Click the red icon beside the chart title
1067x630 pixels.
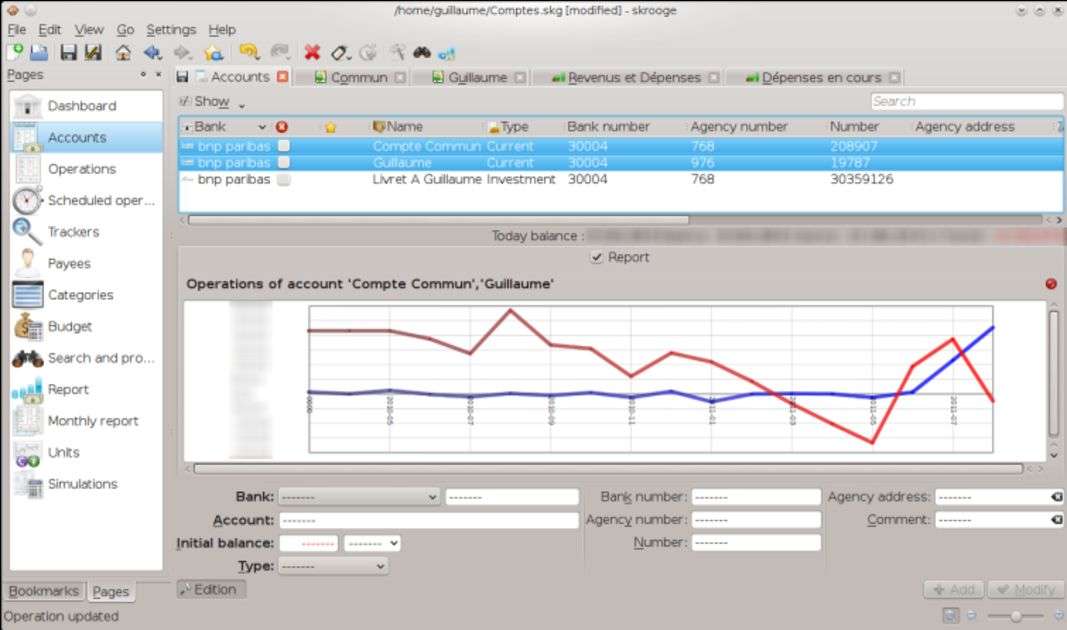click(1051, 284)
